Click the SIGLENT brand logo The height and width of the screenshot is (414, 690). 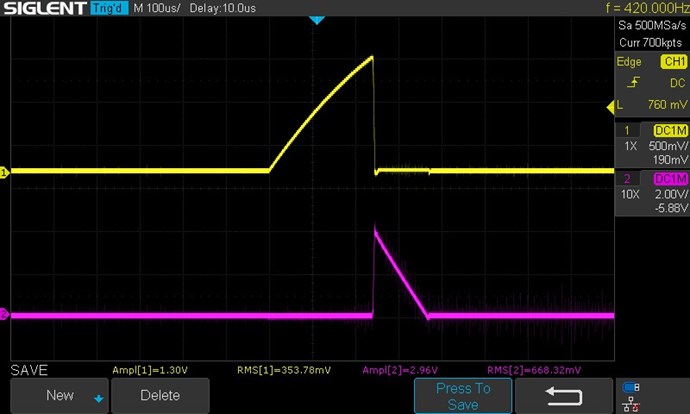coord(45,8)
